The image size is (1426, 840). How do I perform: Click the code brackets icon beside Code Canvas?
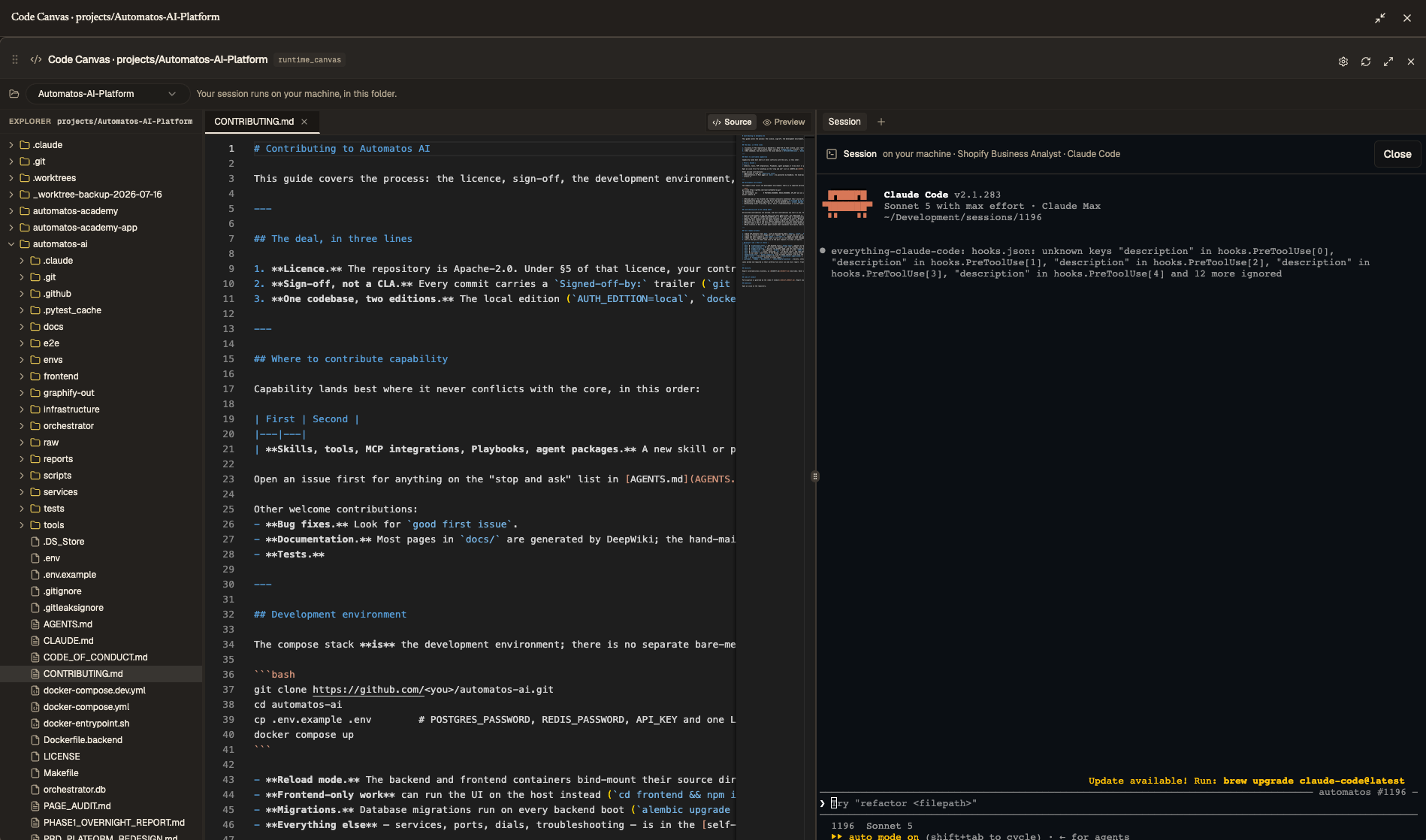(x=36, y=59)
